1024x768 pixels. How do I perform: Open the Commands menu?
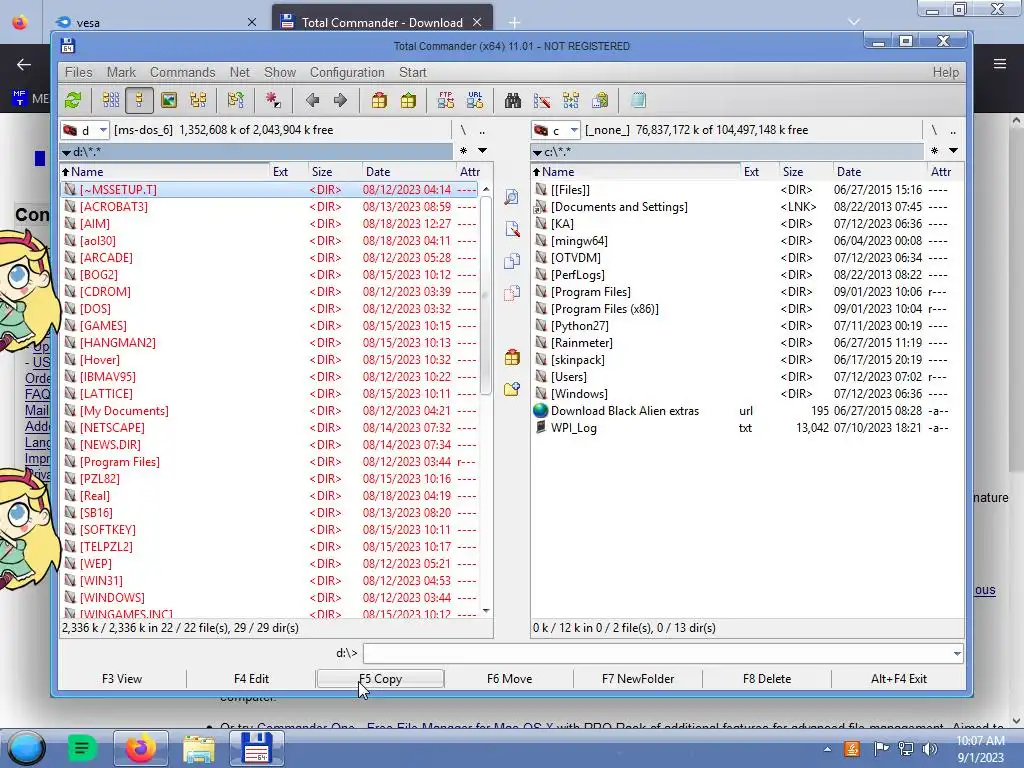click(x=182, y=72)
